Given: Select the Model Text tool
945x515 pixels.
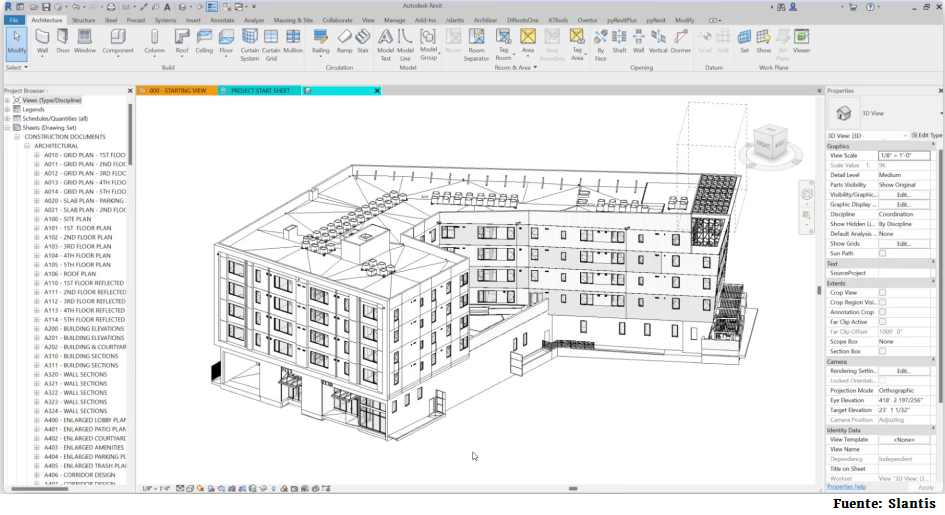Looking at the screenshot, I should (386, 45).
